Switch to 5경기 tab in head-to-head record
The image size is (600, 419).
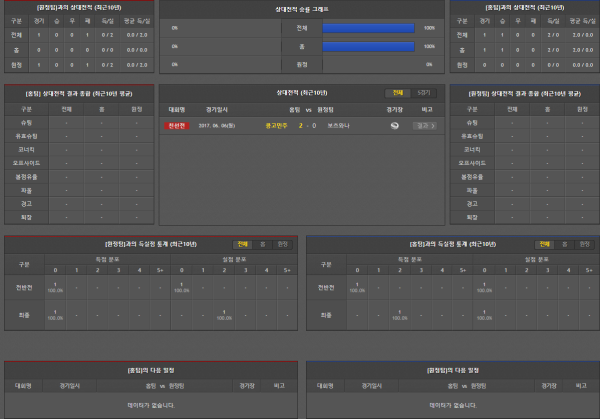(425, 90)
